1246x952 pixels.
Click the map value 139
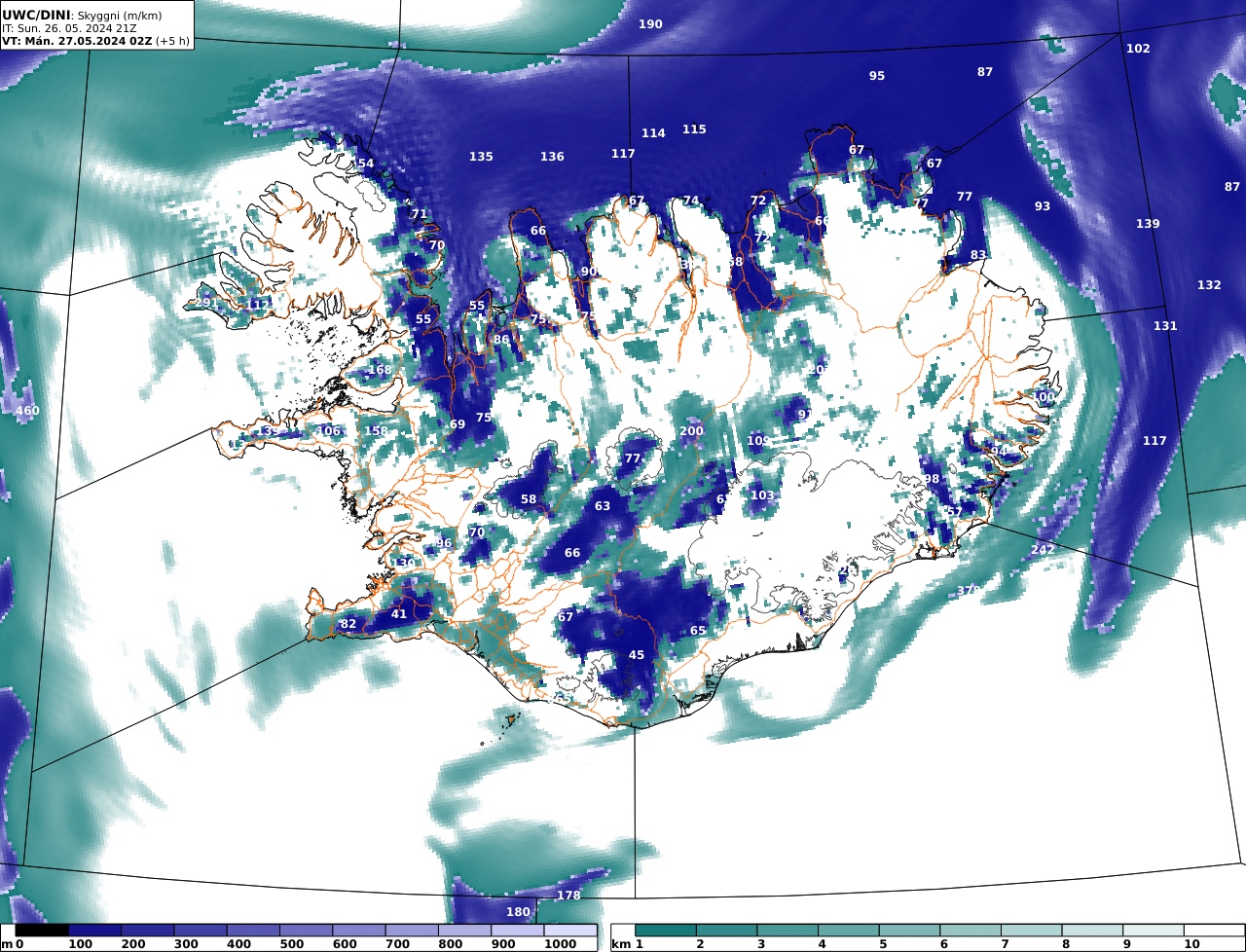click(1148, 224)
